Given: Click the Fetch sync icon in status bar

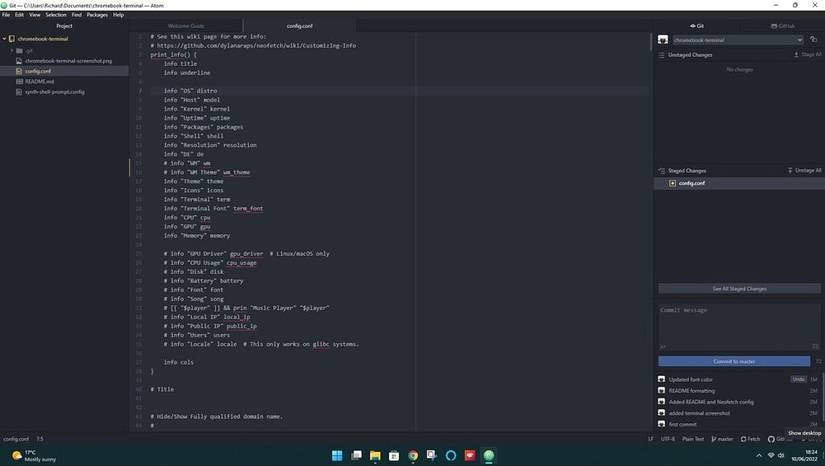Looking at the screenshot, I should (743, 439).
